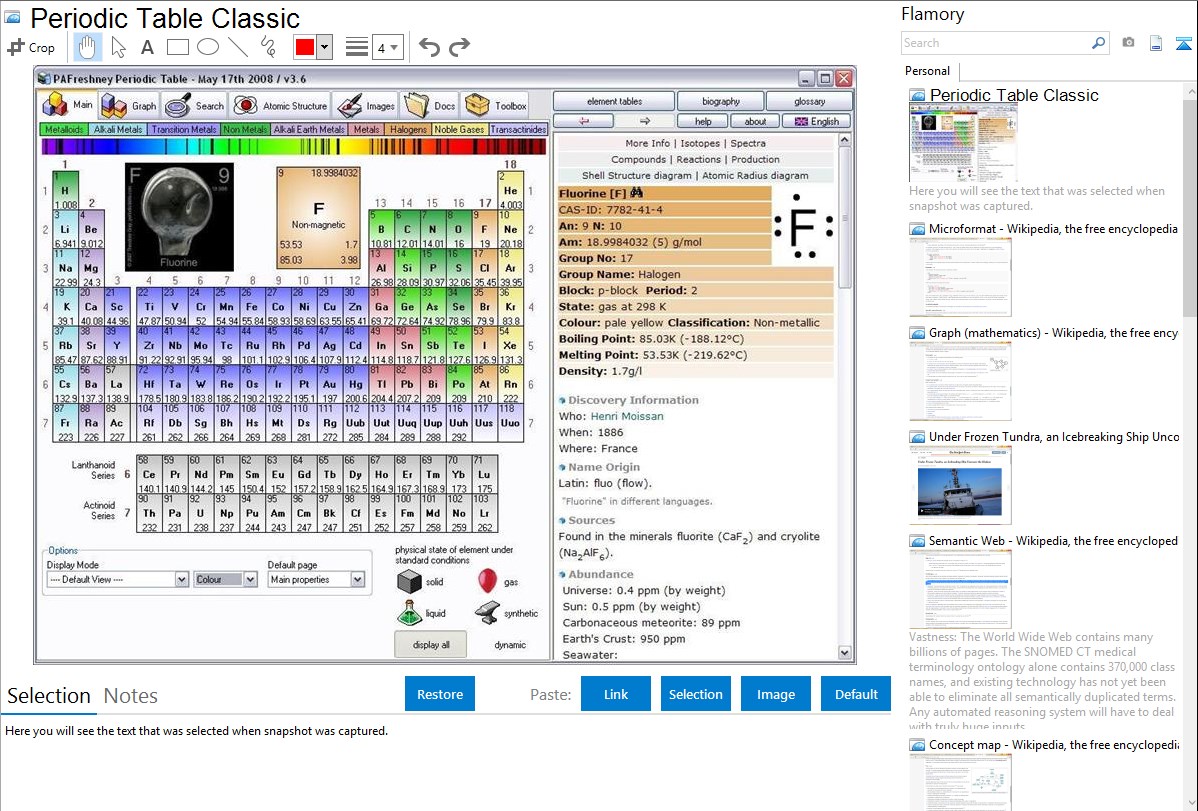Toggle the Transactinides category filter

click(518, 129)
